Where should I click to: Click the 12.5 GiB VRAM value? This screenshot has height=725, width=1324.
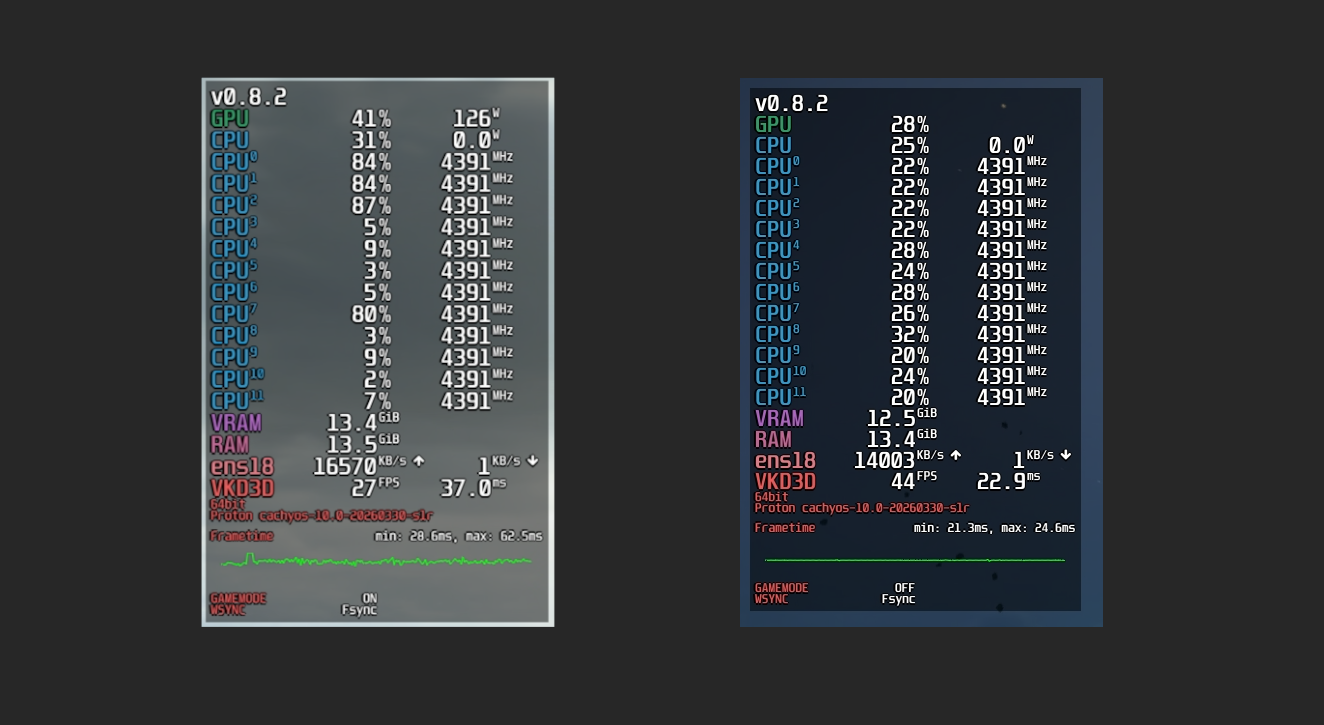902,418
